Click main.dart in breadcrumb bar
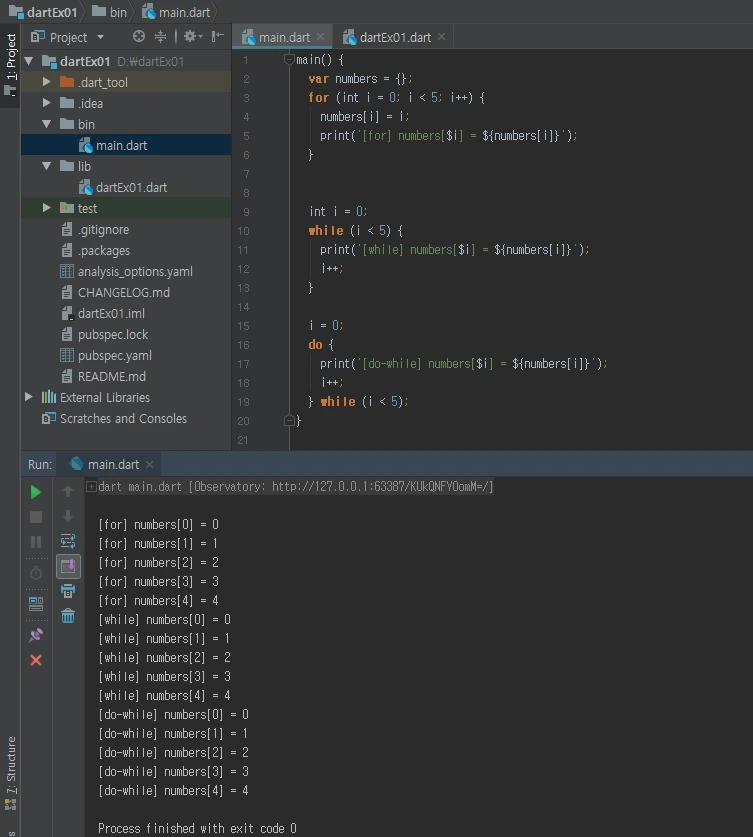 pyautogui.click(x=177, y=12)
